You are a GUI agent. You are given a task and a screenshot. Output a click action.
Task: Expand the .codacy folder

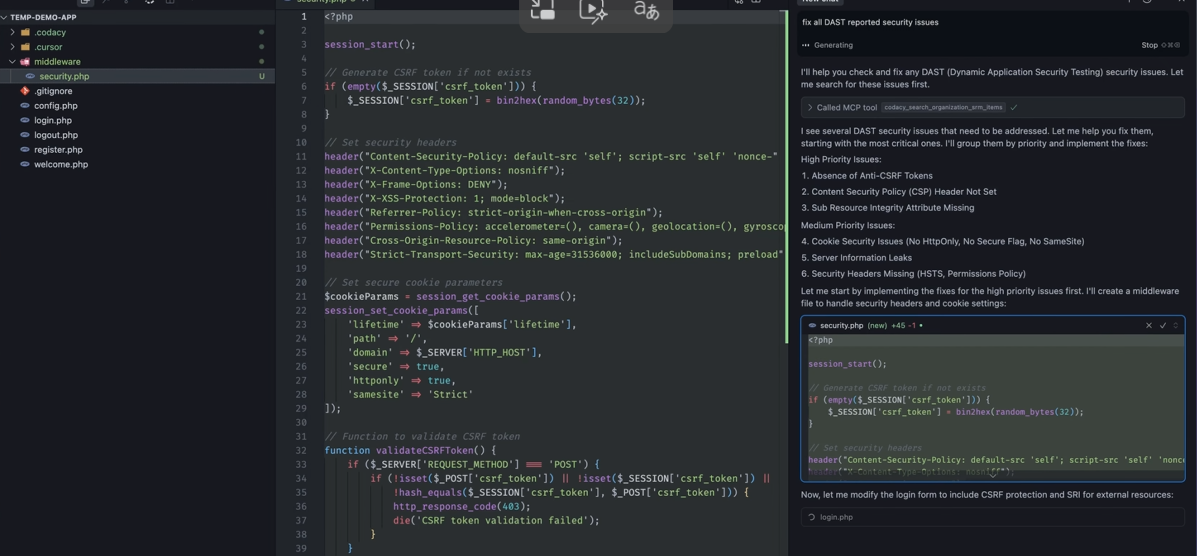click(12, 32)
